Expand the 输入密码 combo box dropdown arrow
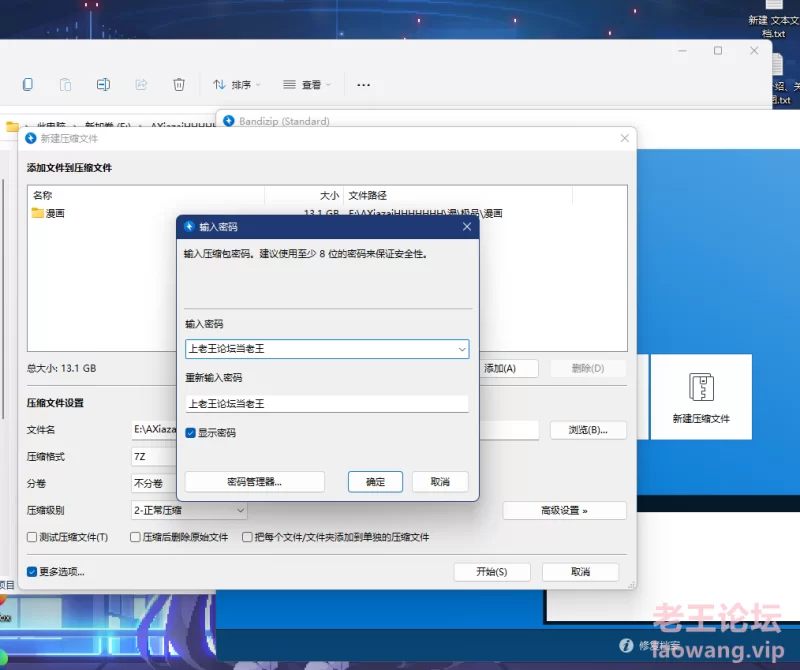The image size is (800, 670). pyautogui.click(x=461, y=349)
